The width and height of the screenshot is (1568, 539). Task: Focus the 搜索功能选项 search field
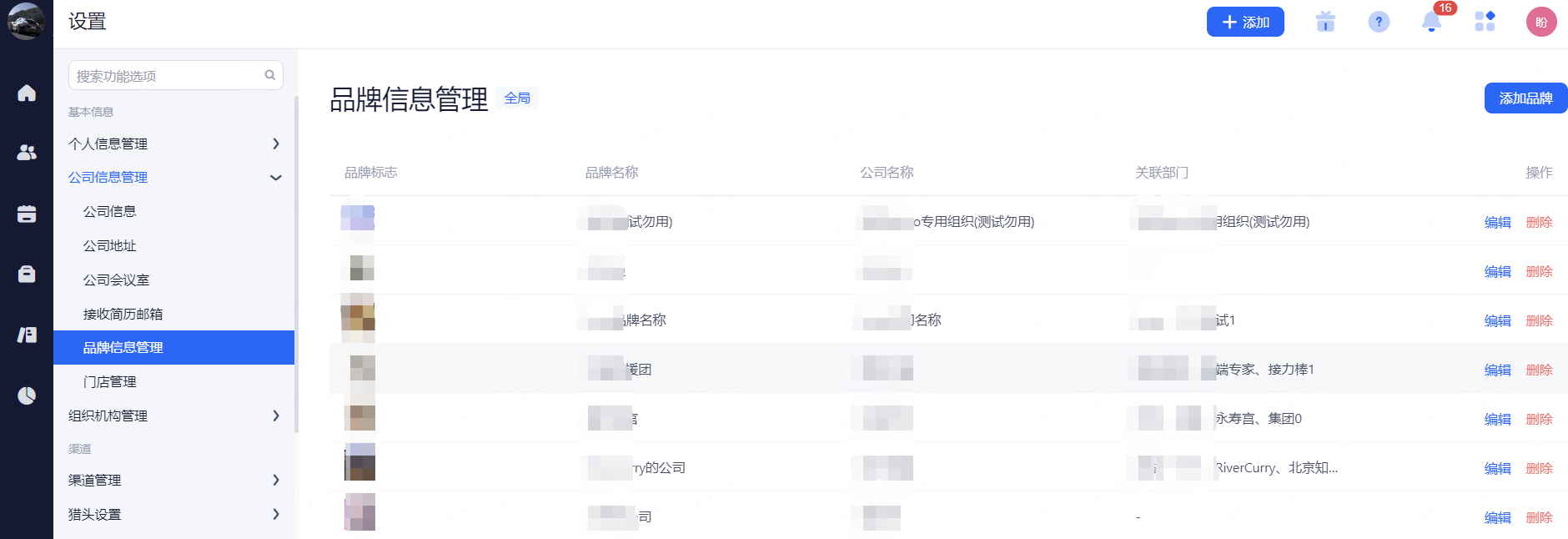tap(167, 76)
